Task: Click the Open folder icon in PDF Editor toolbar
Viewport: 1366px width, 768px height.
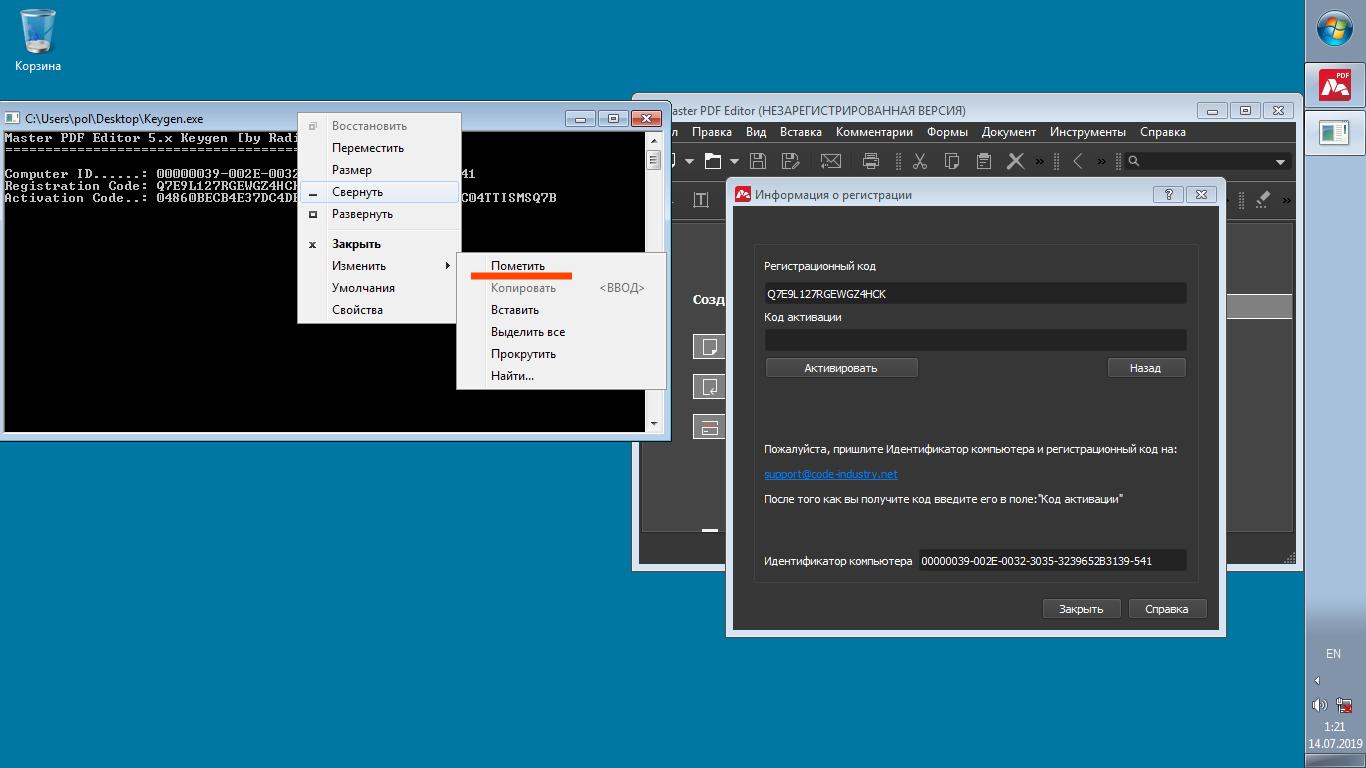Action: [712, 160]
